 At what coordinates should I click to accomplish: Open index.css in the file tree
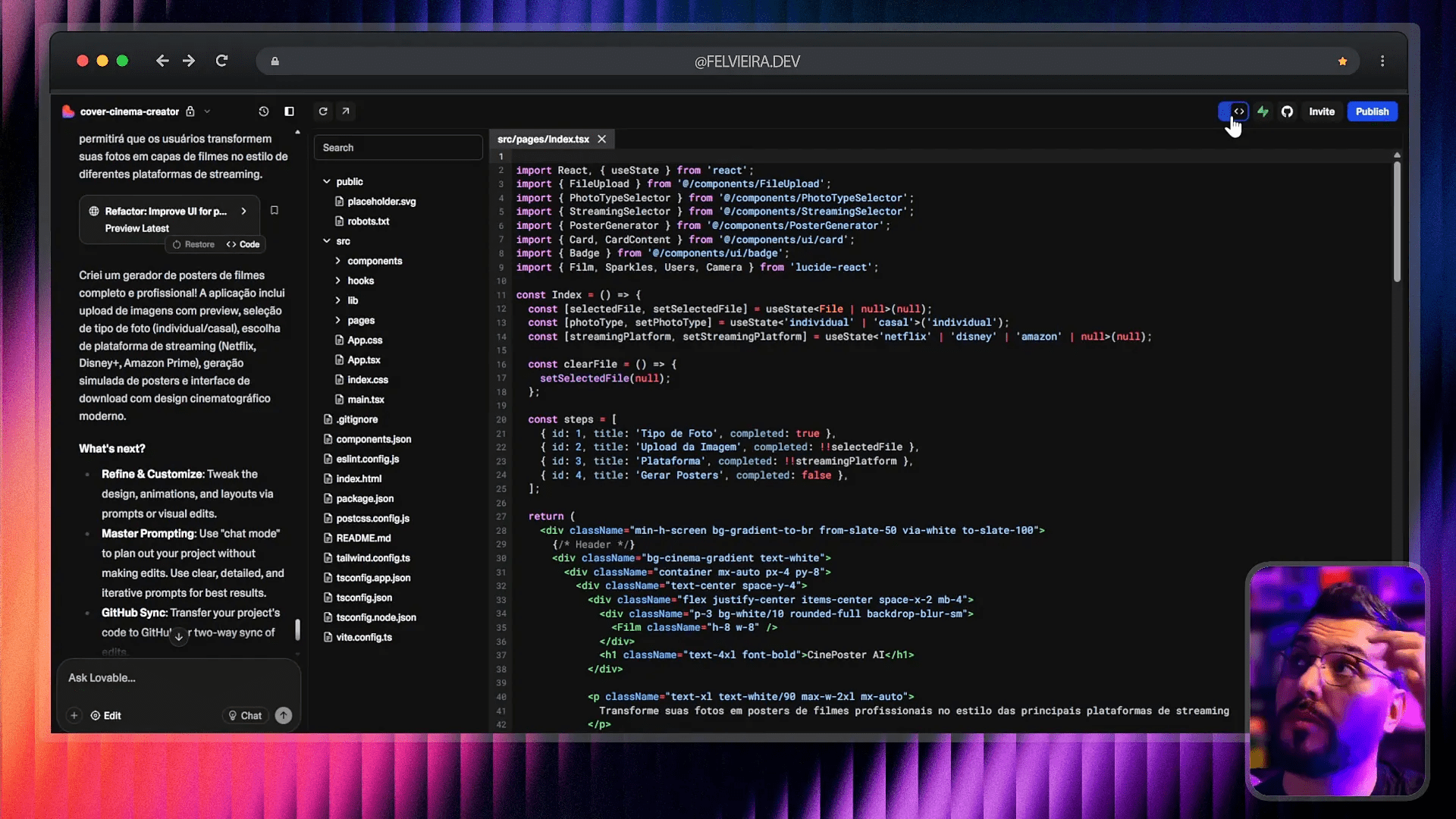(367, 380)
